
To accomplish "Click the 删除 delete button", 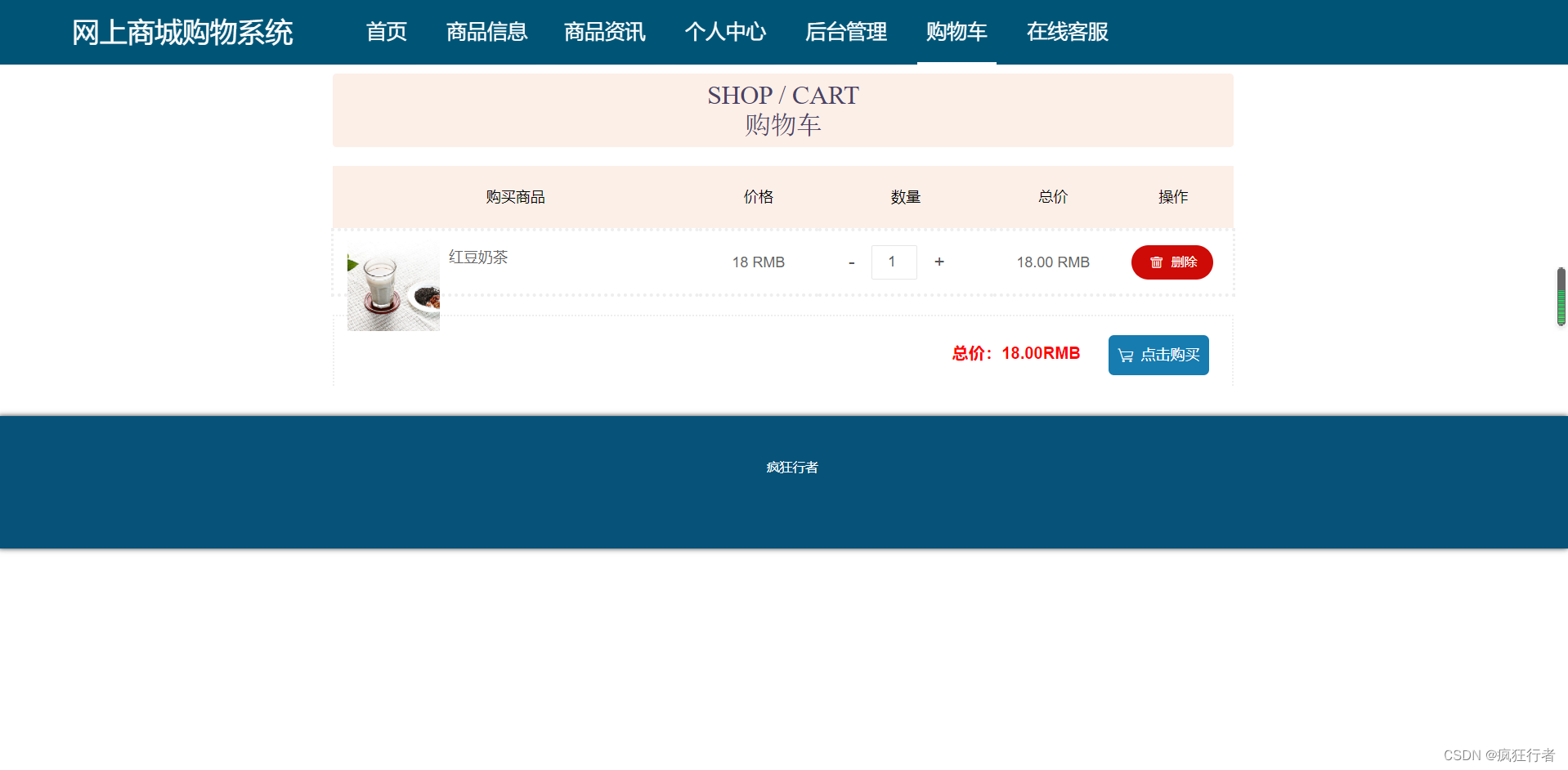I will point(1172,262).
